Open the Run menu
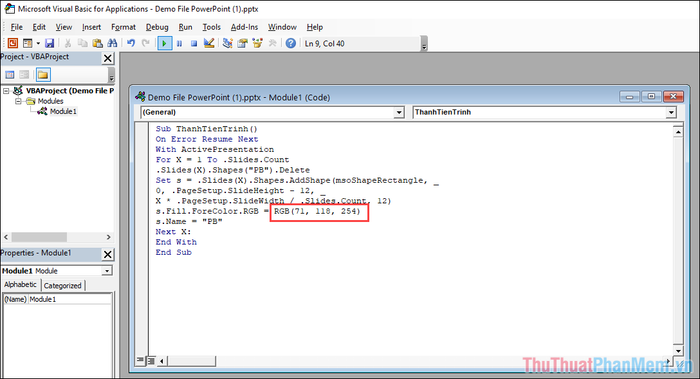 coord(185,27)
